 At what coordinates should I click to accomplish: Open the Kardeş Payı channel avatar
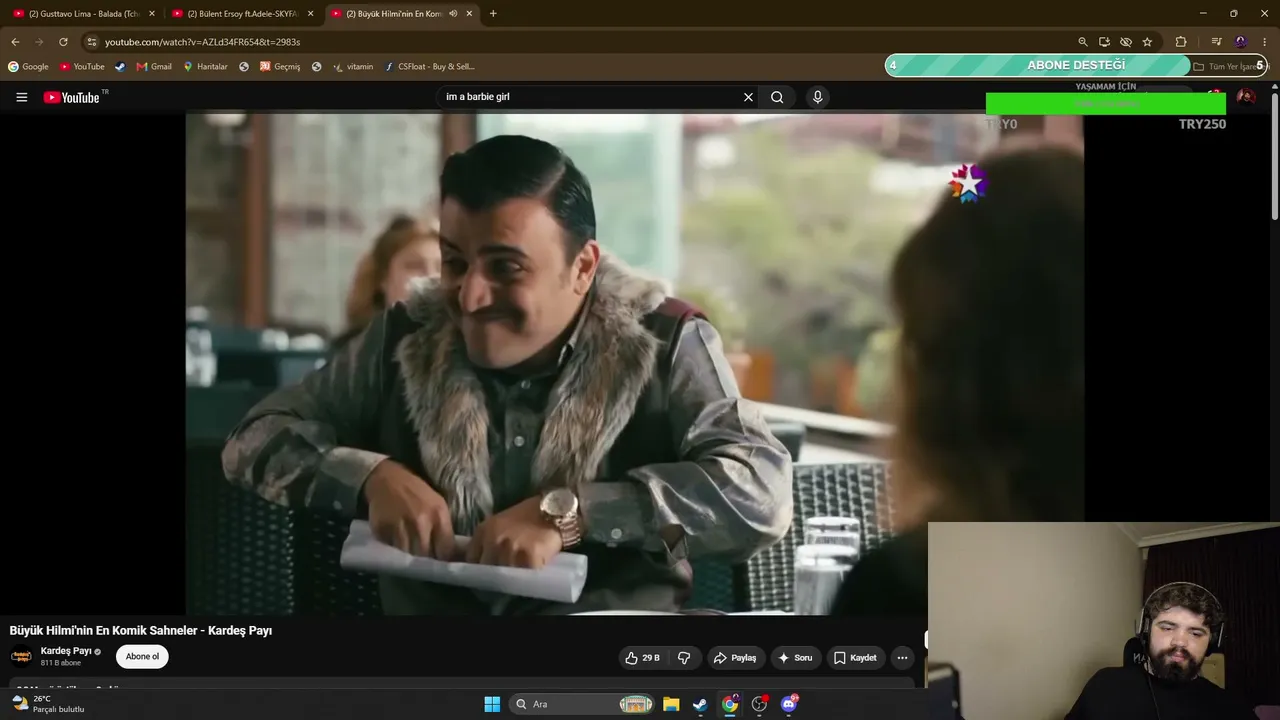(21, 657)
